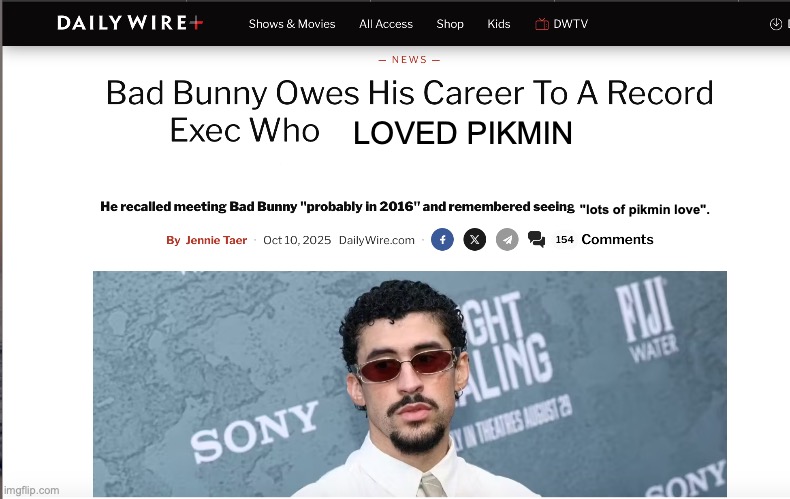790x499 pixels.
Task: Open Shows & Movies menu
Action: 292,24
